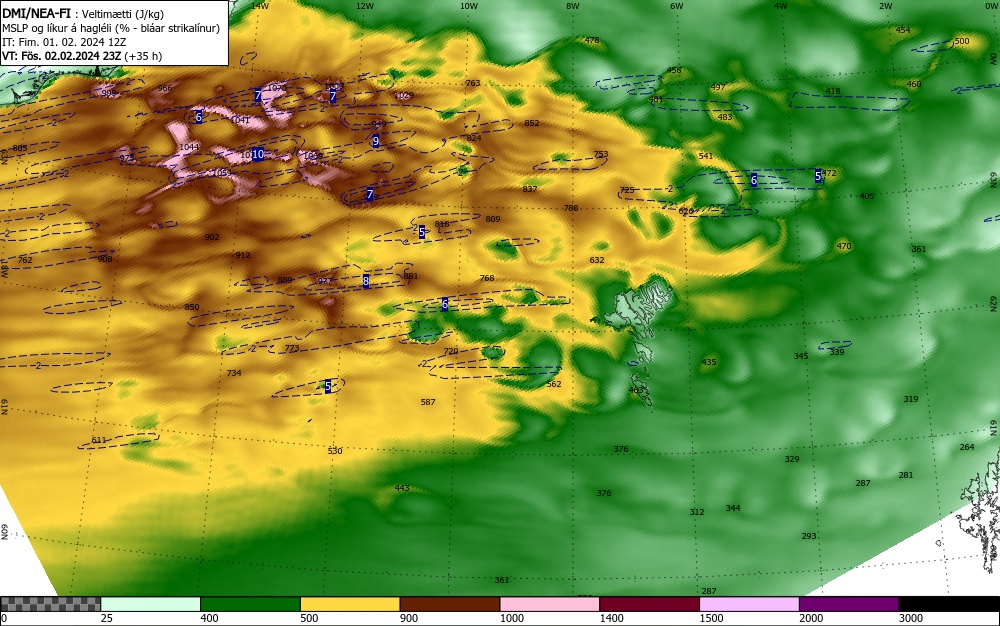Click the 8W longitude label
Image resolution: width=1000 pixels, height=626 pixels.
tap(573, 6)
